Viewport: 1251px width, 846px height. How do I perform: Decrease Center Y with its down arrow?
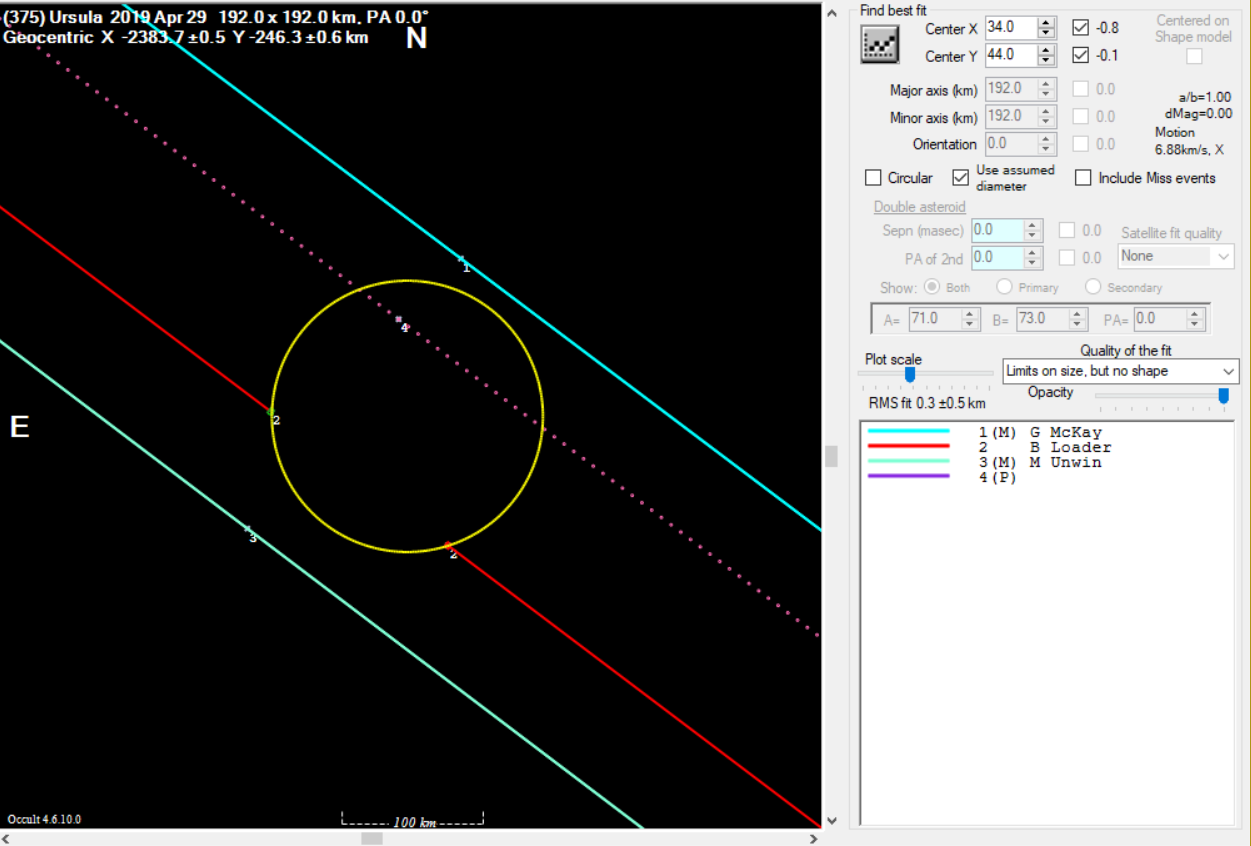(x=1047, y=61)
